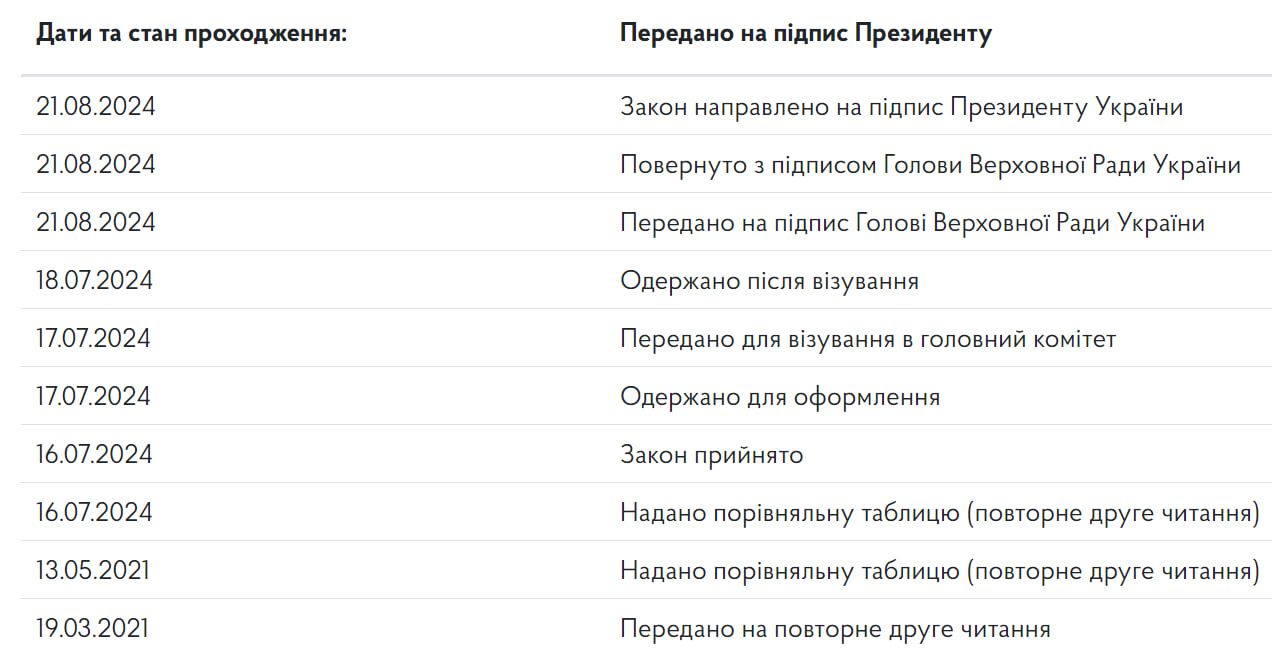Viewport: 1272px width, 650px height.
Task: Select 'Повернуто з підписом Голови Верховної Ради'
Action: coord(930,164)
